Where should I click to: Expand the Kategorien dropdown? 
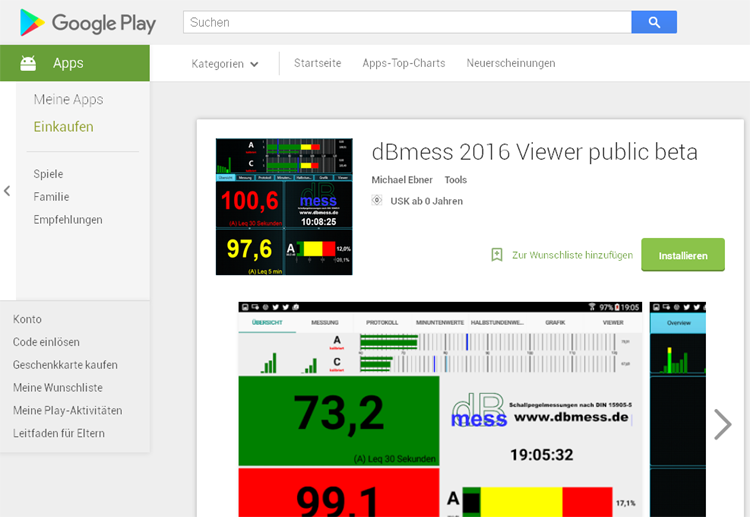click(x=225, y=64)
